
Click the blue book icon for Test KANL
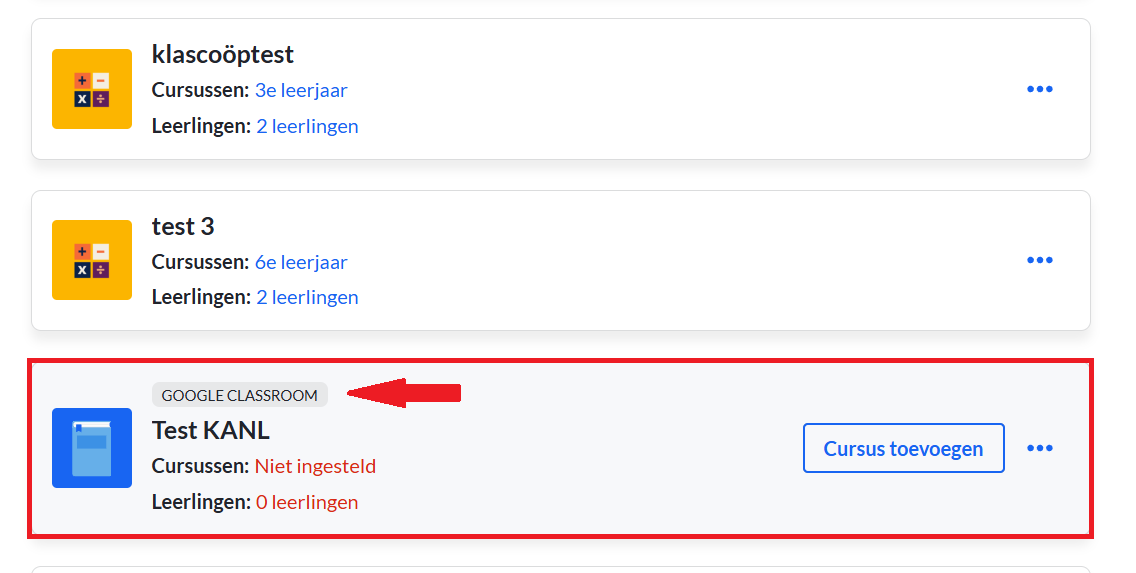(92, 448)
